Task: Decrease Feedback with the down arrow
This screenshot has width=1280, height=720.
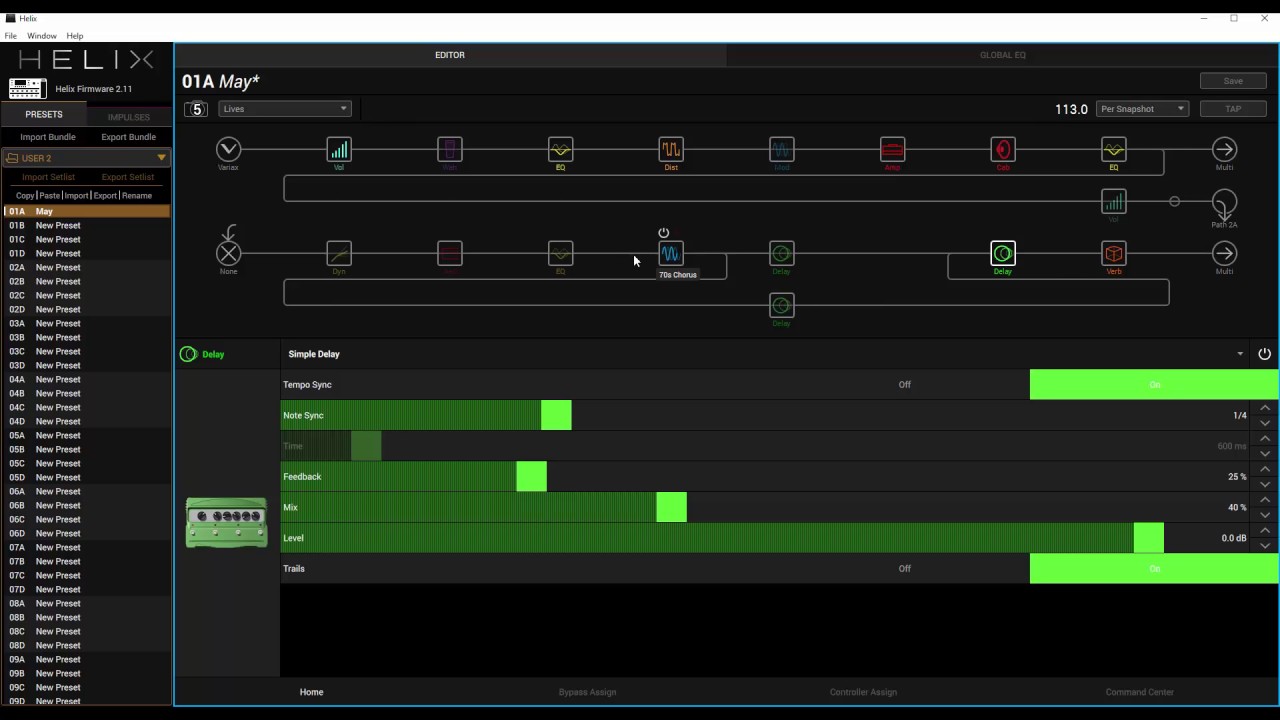Action: (x=1265, y=485)
